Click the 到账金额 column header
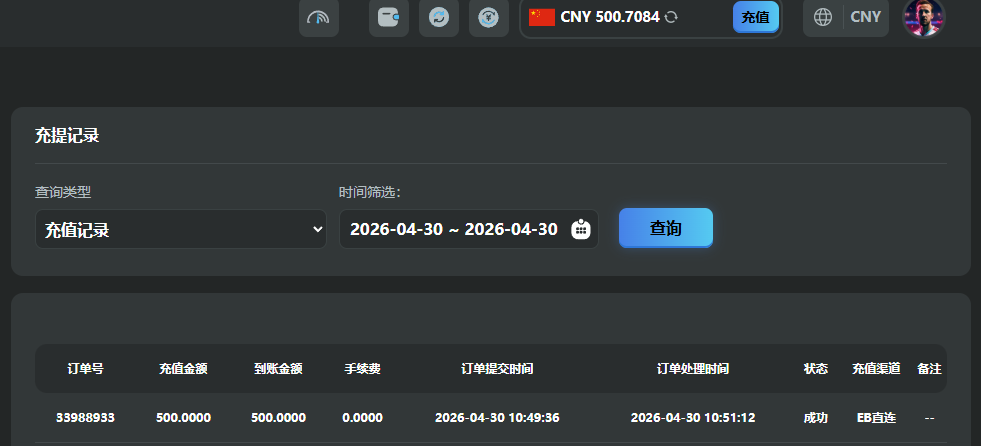981x446 pixels. 278,369
